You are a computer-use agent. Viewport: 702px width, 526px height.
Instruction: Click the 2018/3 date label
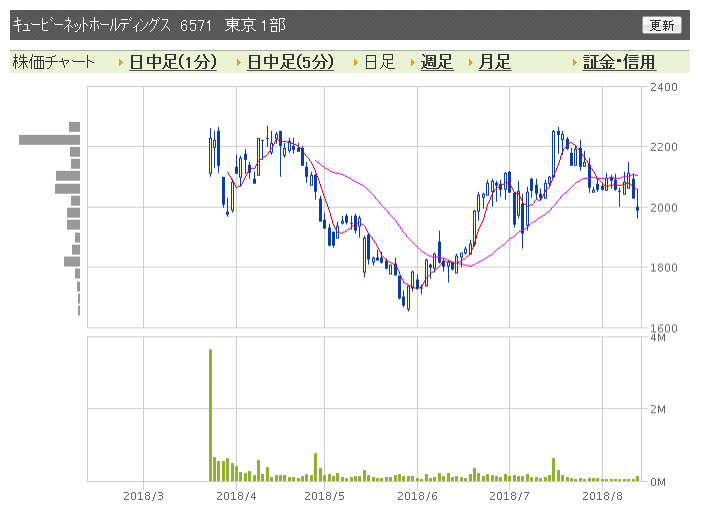click(x=143, y=496)
